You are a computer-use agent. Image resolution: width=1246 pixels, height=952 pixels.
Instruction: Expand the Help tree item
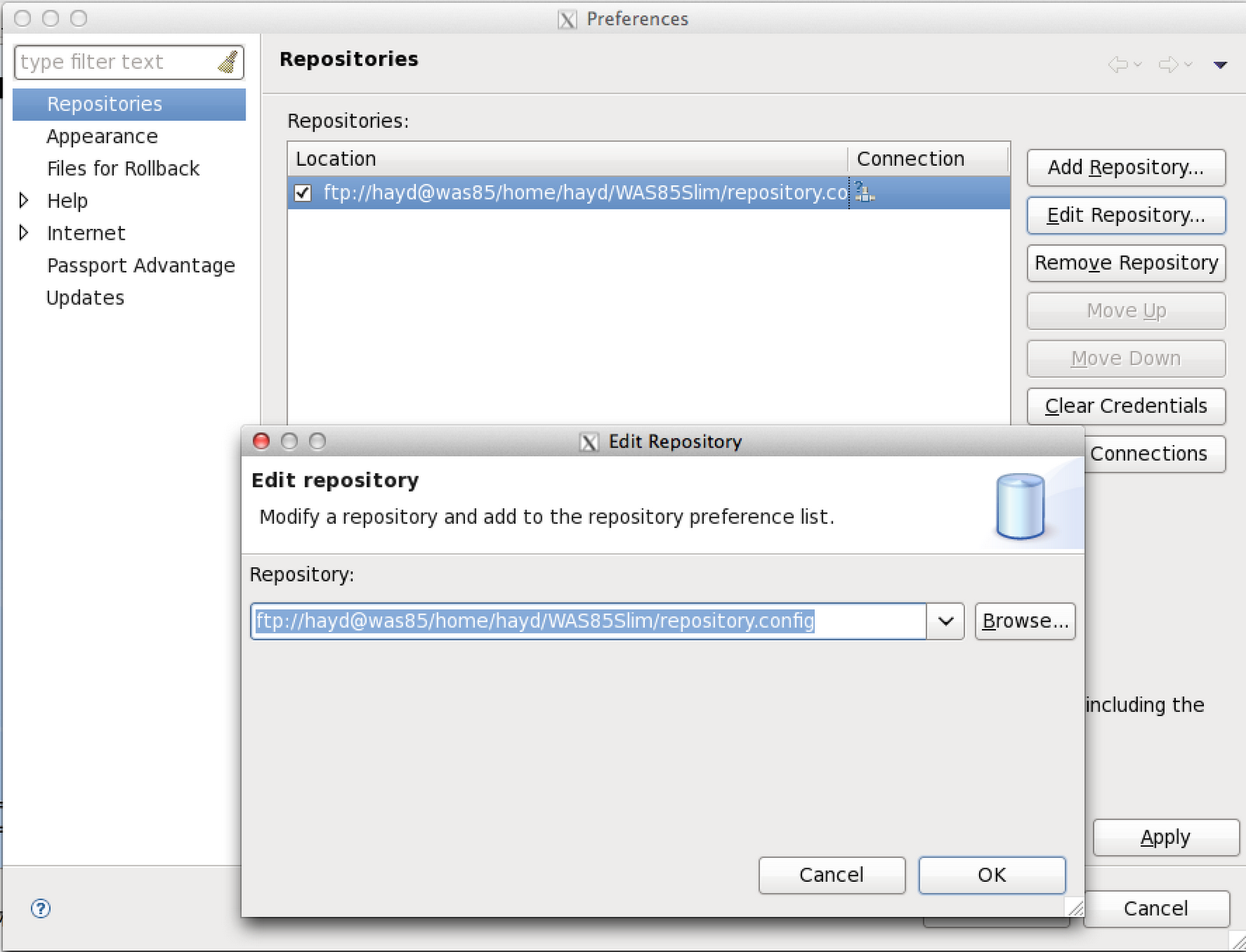point(24,200)
